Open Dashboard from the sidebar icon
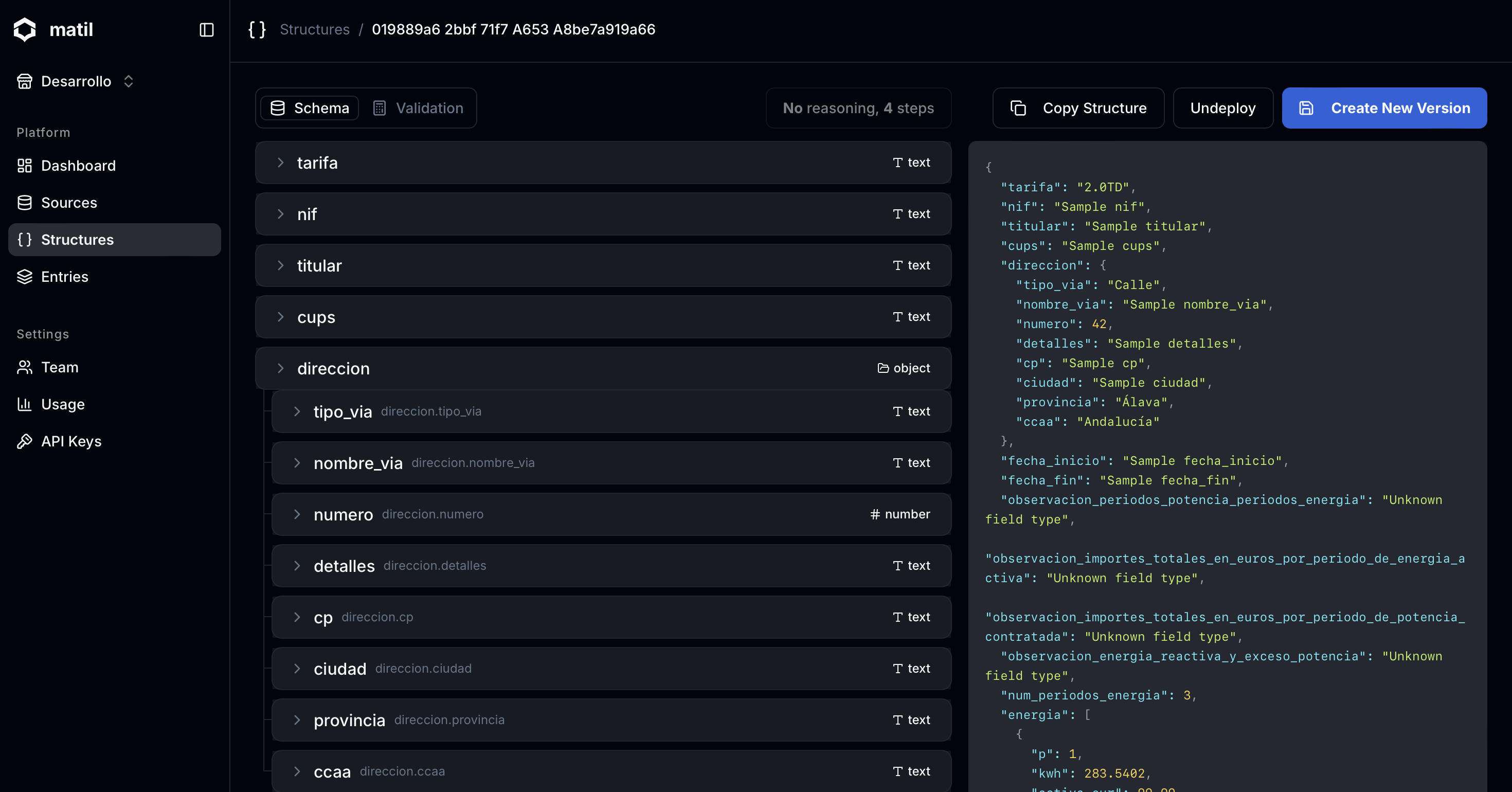This screenshot has height=792, width=1512. pos(25,166)
